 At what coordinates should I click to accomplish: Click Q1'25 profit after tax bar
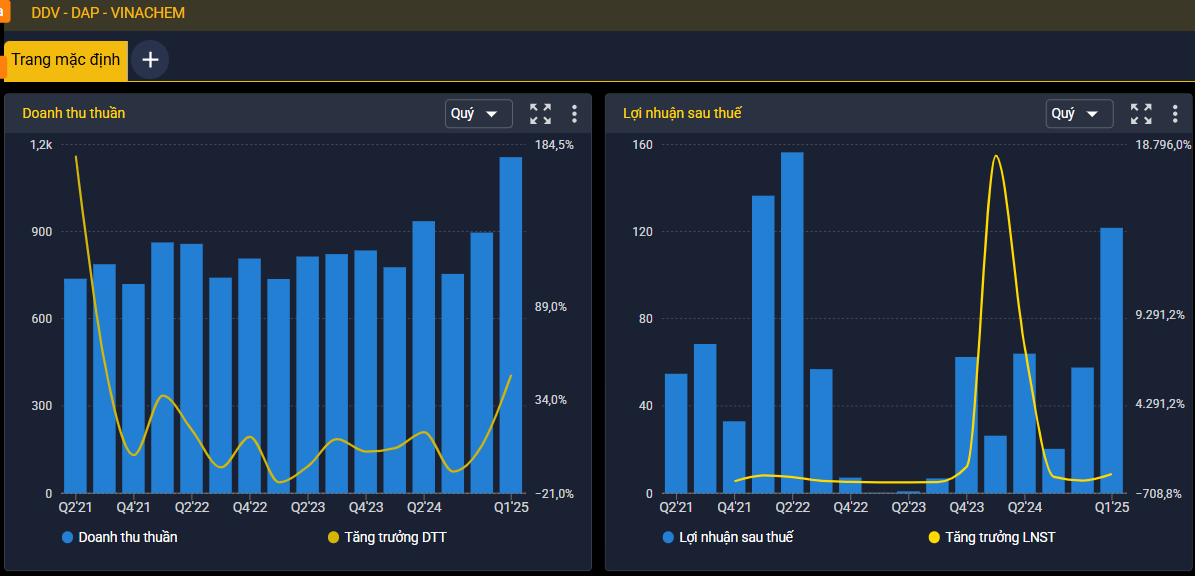point(1111,360)
